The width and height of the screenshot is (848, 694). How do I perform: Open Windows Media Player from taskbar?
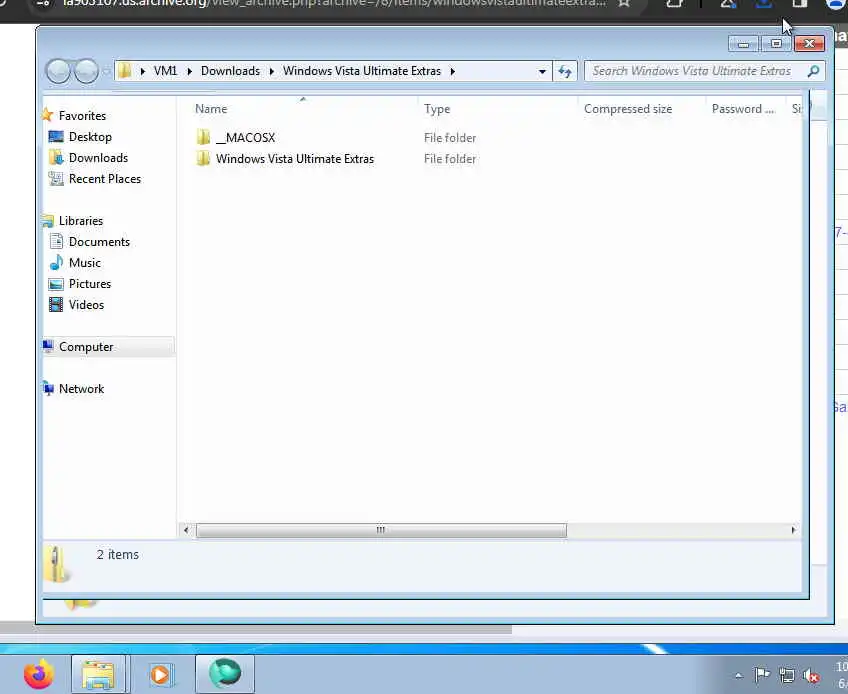click(x=161, y=675)
